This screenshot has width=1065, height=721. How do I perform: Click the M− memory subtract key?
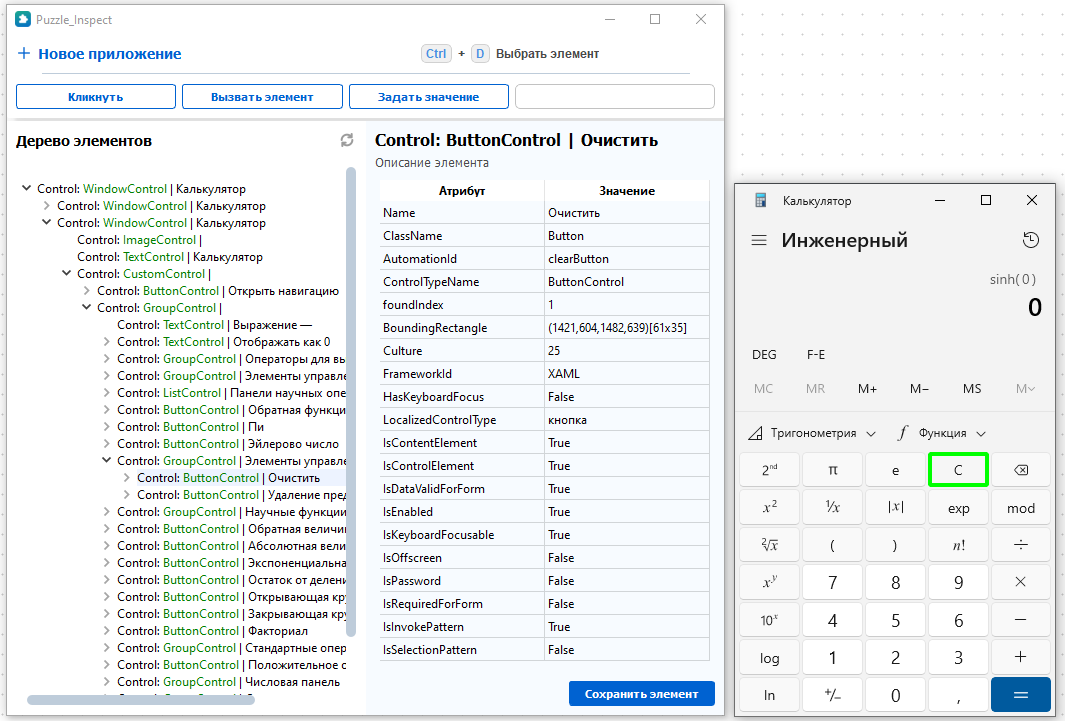pyautogui.click(x=920, y=388)
